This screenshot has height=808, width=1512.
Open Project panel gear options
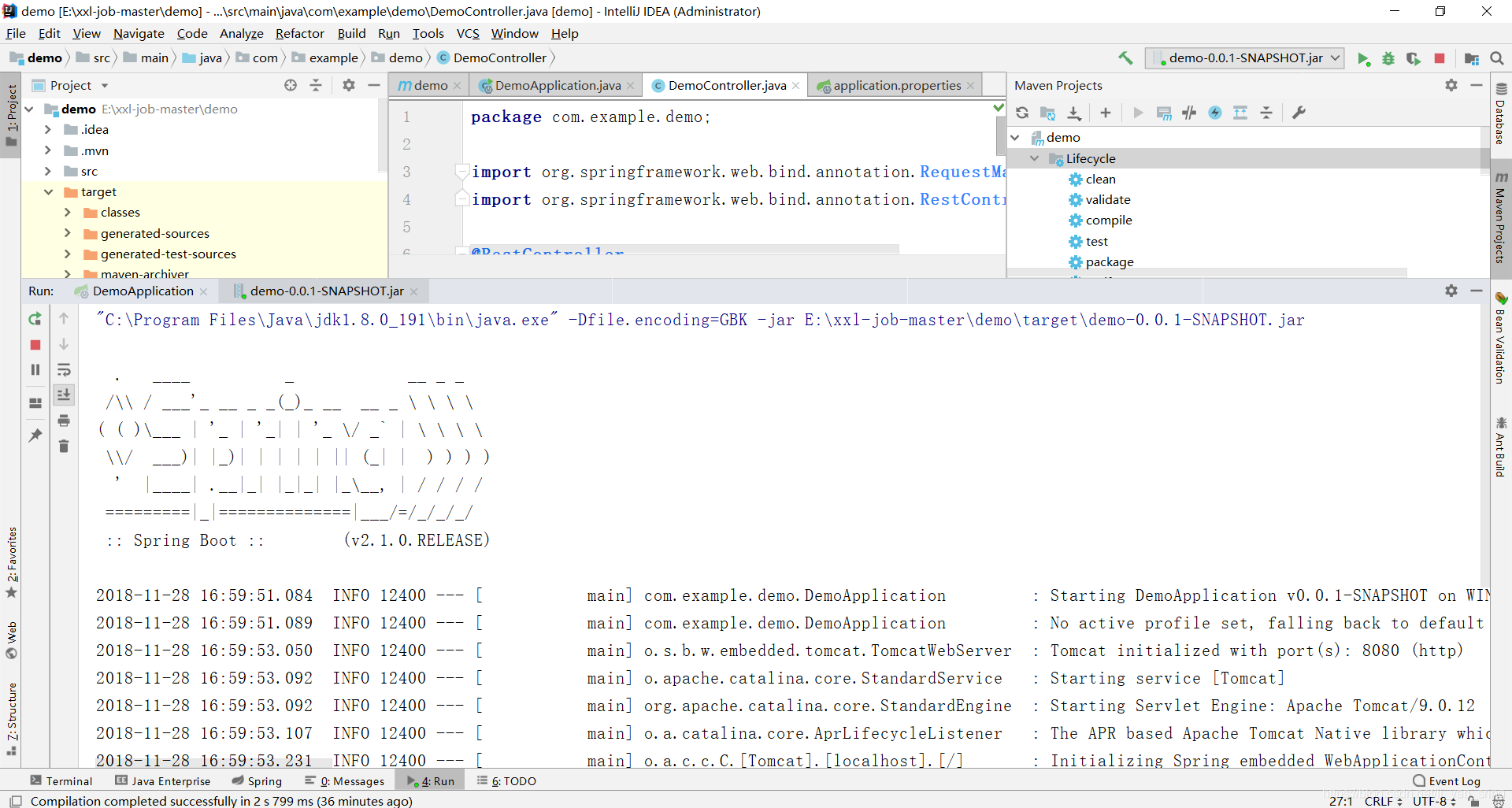click(349, 85)
